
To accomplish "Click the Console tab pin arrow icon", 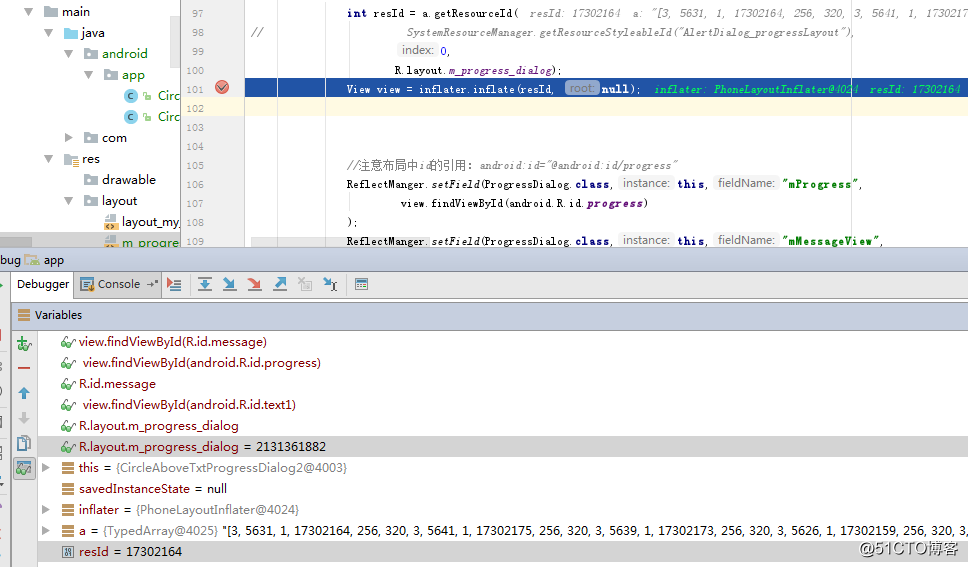I will 152,284.
